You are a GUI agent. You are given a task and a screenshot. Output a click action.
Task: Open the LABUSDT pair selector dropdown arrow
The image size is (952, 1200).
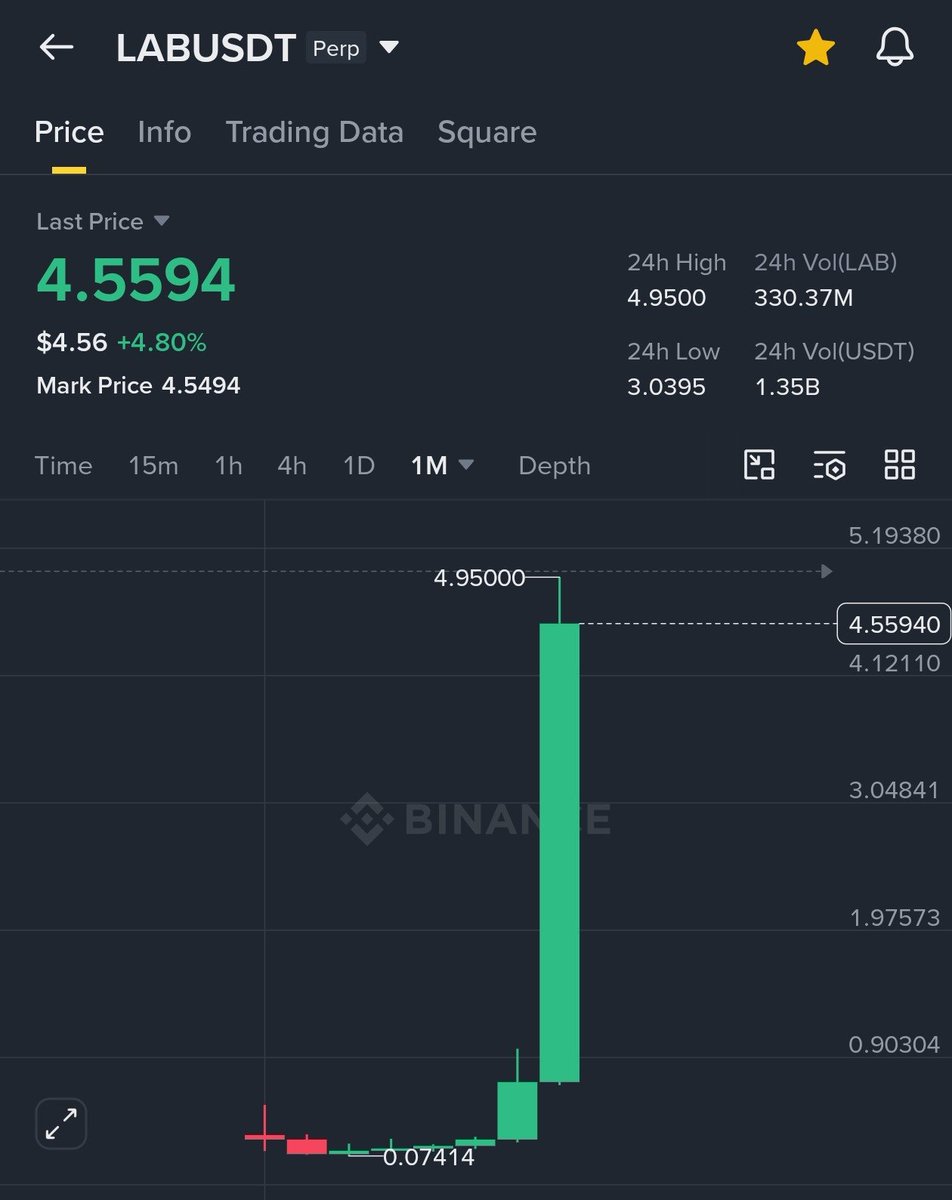click(x=389, y=47)
